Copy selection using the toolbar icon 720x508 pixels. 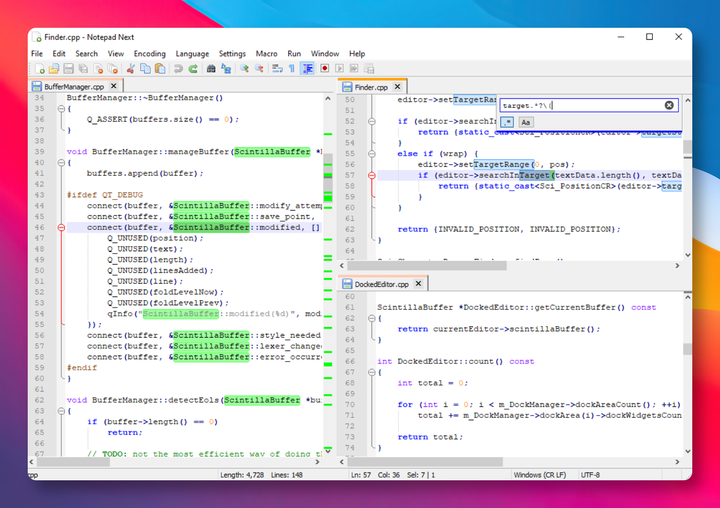[x=145, y=69]
